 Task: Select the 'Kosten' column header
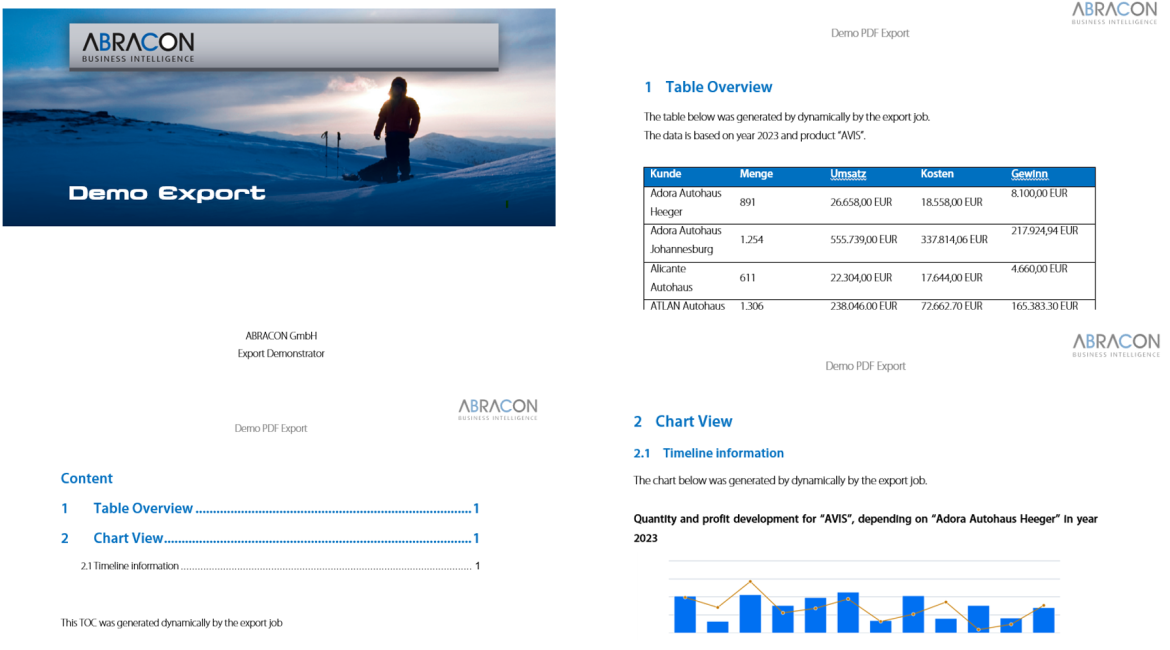click(x=937, y=174)
